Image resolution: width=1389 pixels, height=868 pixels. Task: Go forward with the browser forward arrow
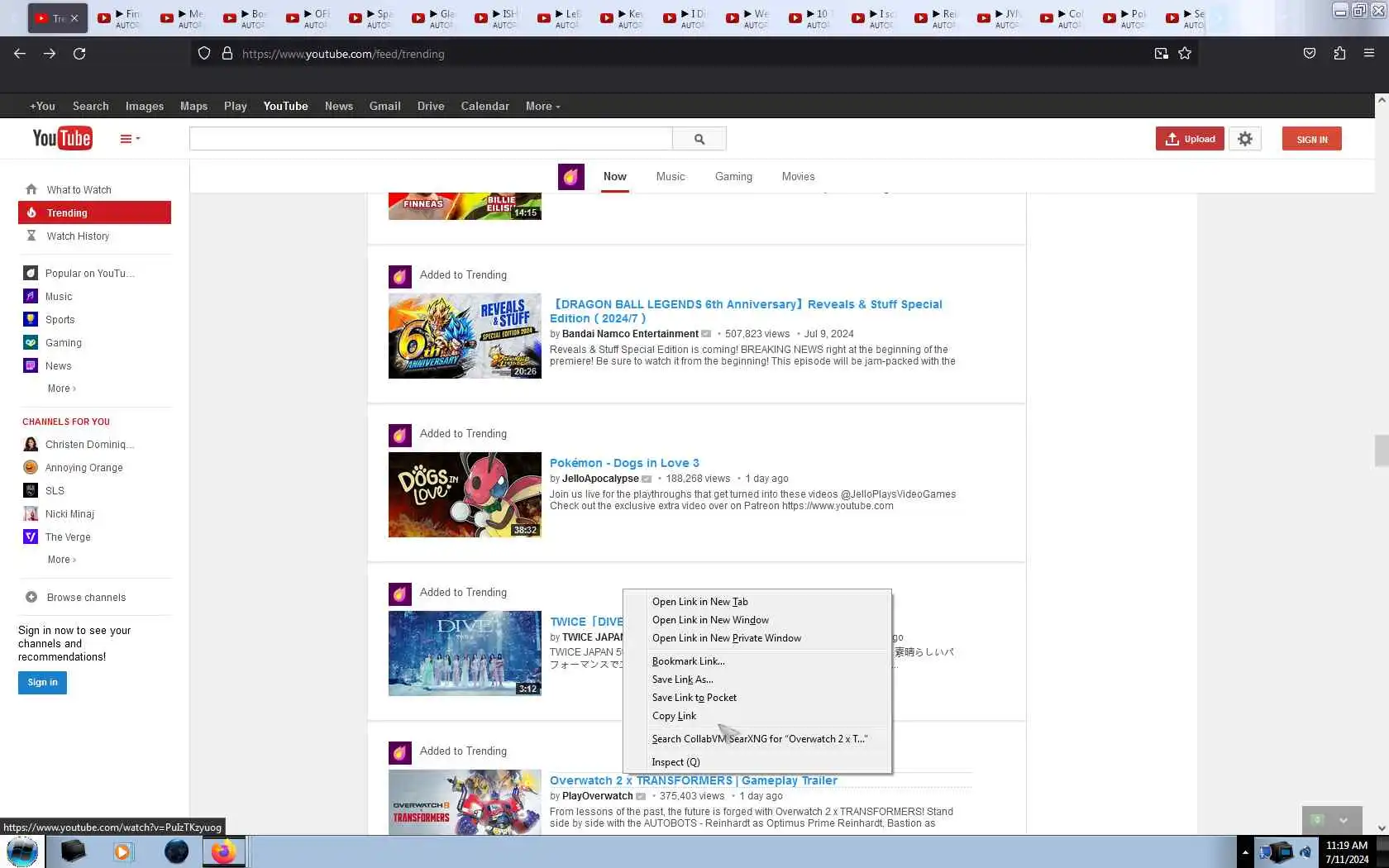point(50,54)
